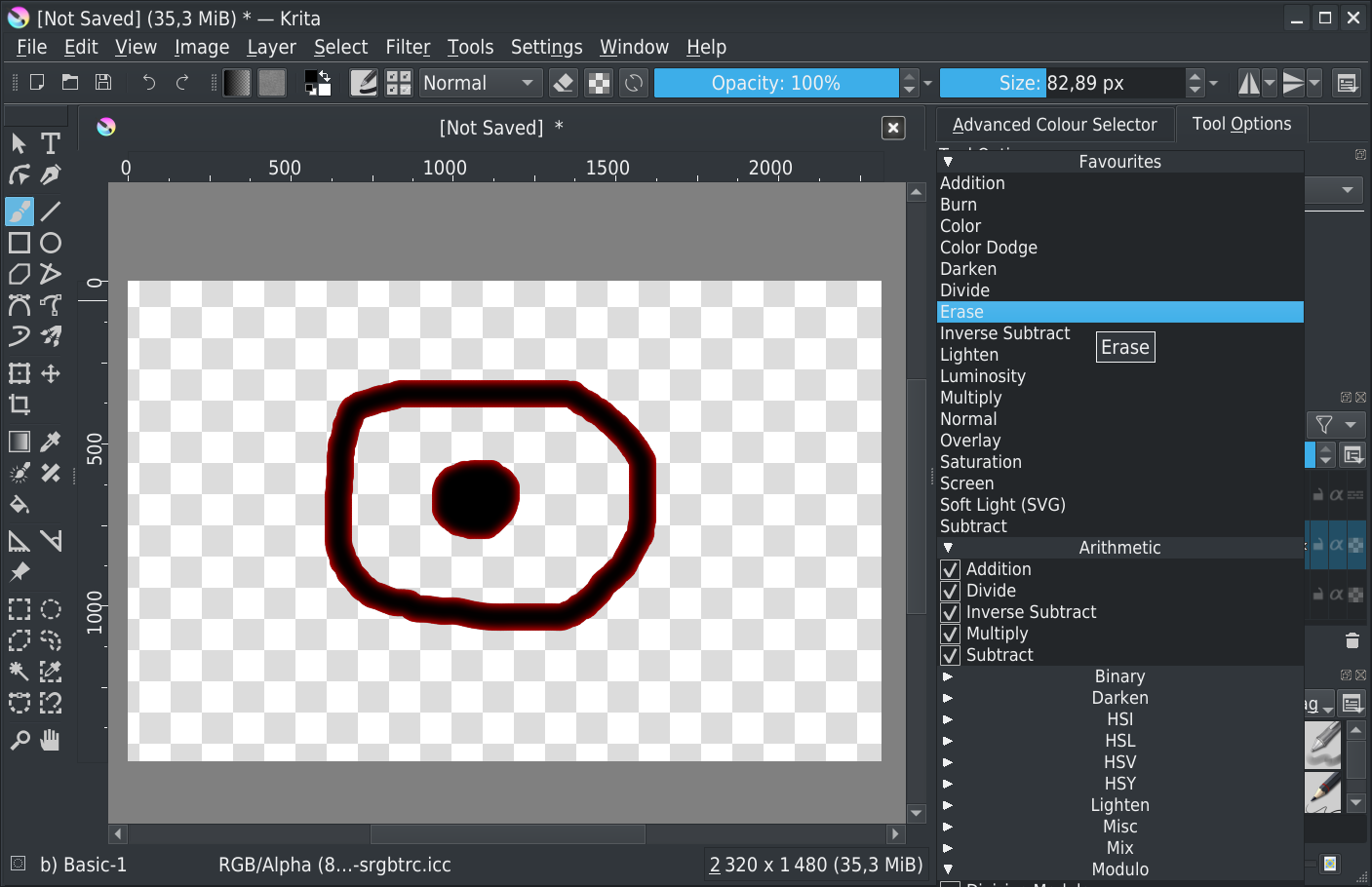Toggle eraser mode in the top toolbar

click(x=564, y=84)
